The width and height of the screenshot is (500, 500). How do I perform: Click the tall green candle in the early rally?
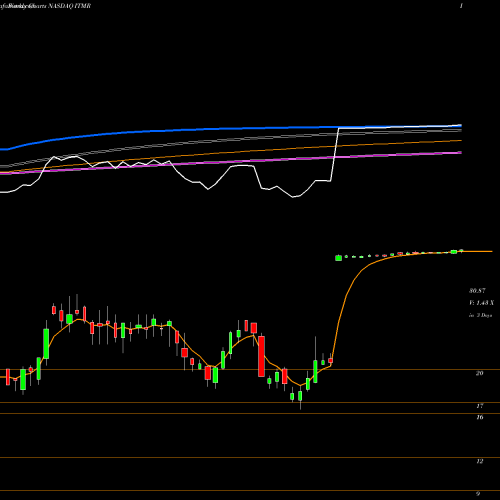[x=46, y=344]
